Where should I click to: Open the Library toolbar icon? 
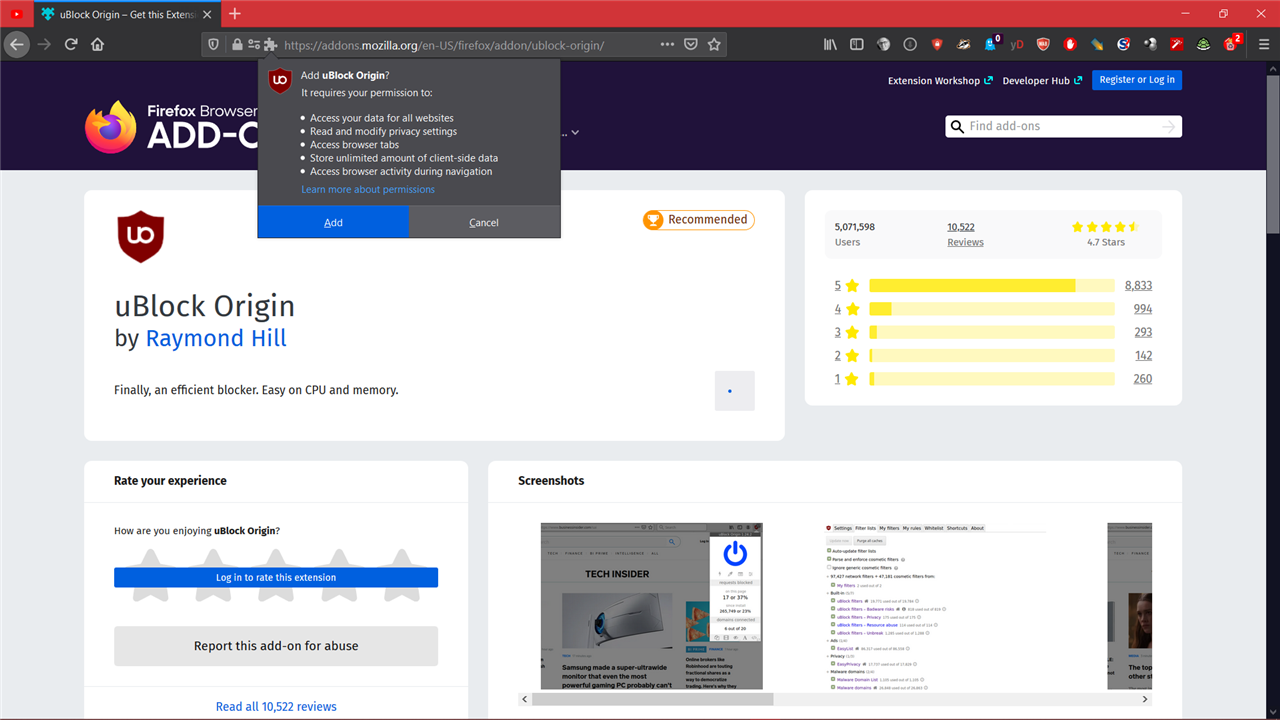(x=830, y=44)
